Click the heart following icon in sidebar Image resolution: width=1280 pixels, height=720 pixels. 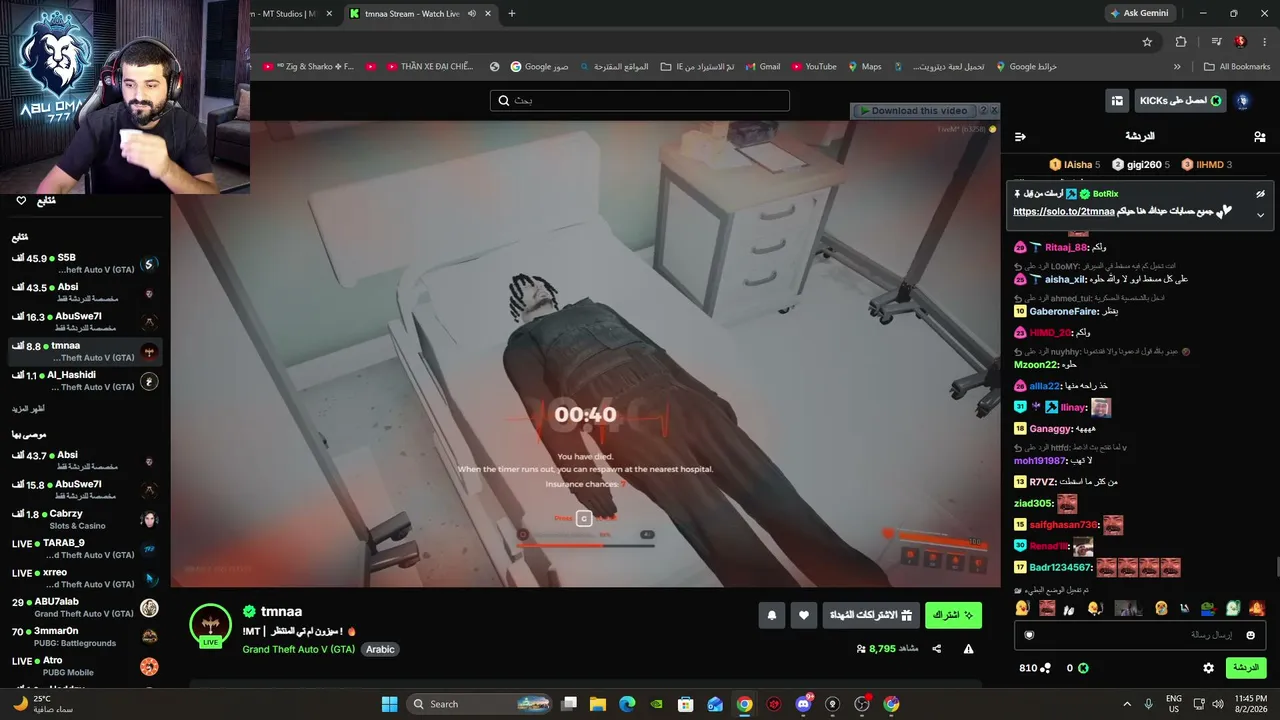coord(21,201)
